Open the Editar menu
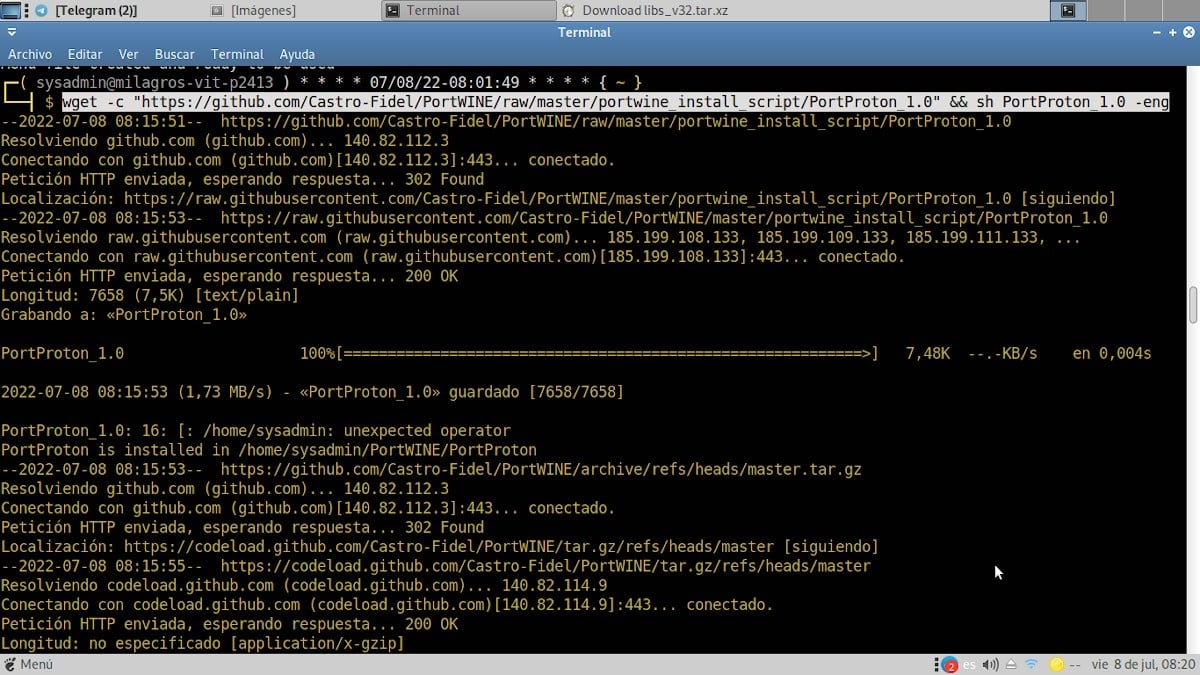 tap(85, 54)
